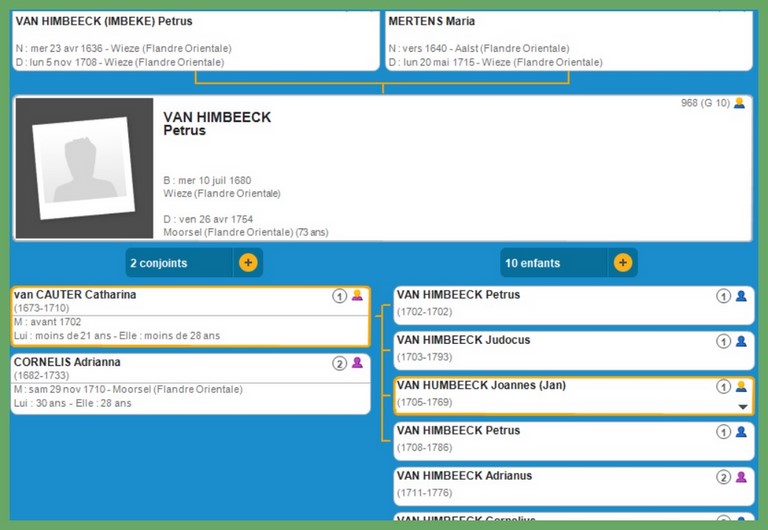The image size is (768, 530).
Task: Click the profile photo placeholder of Petrus
Action: 83,168
